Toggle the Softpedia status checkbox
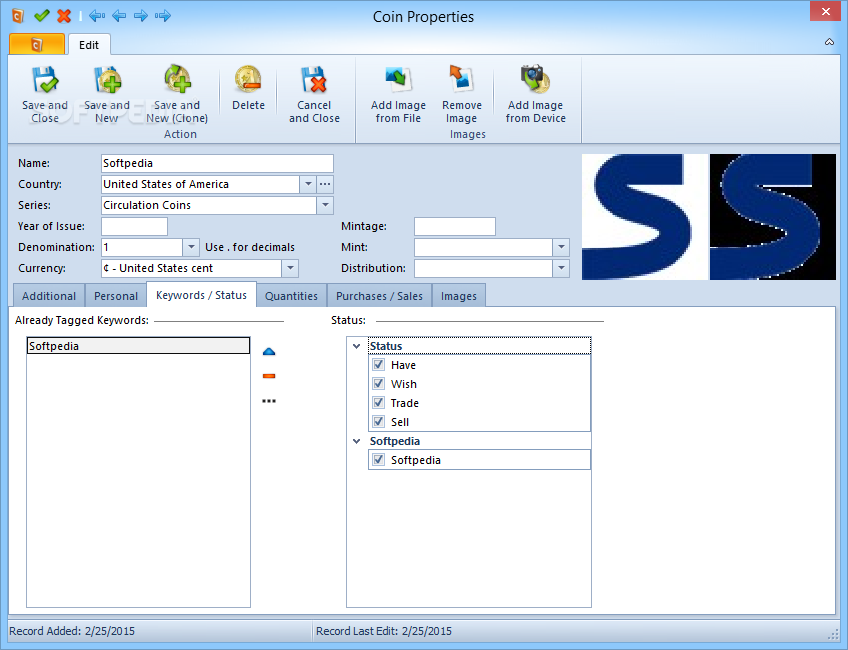Image resolution: width=848 pixels, height=650 pixels. pos(379,460)
